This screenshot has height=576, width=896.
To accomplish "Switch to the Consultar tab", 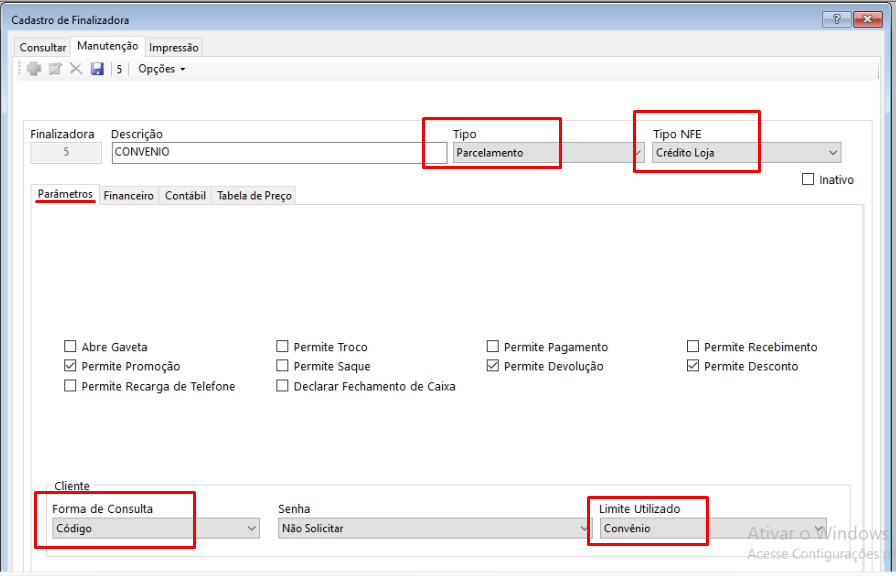I will click(x=43, y=47).
